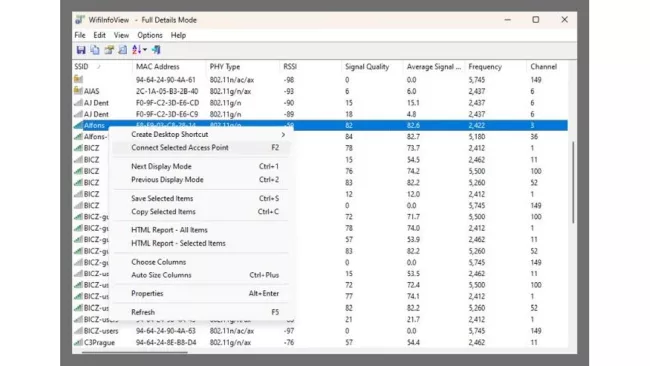
Task: Click the lock icon on the AIAS row
Action: (x=78, y=90)
